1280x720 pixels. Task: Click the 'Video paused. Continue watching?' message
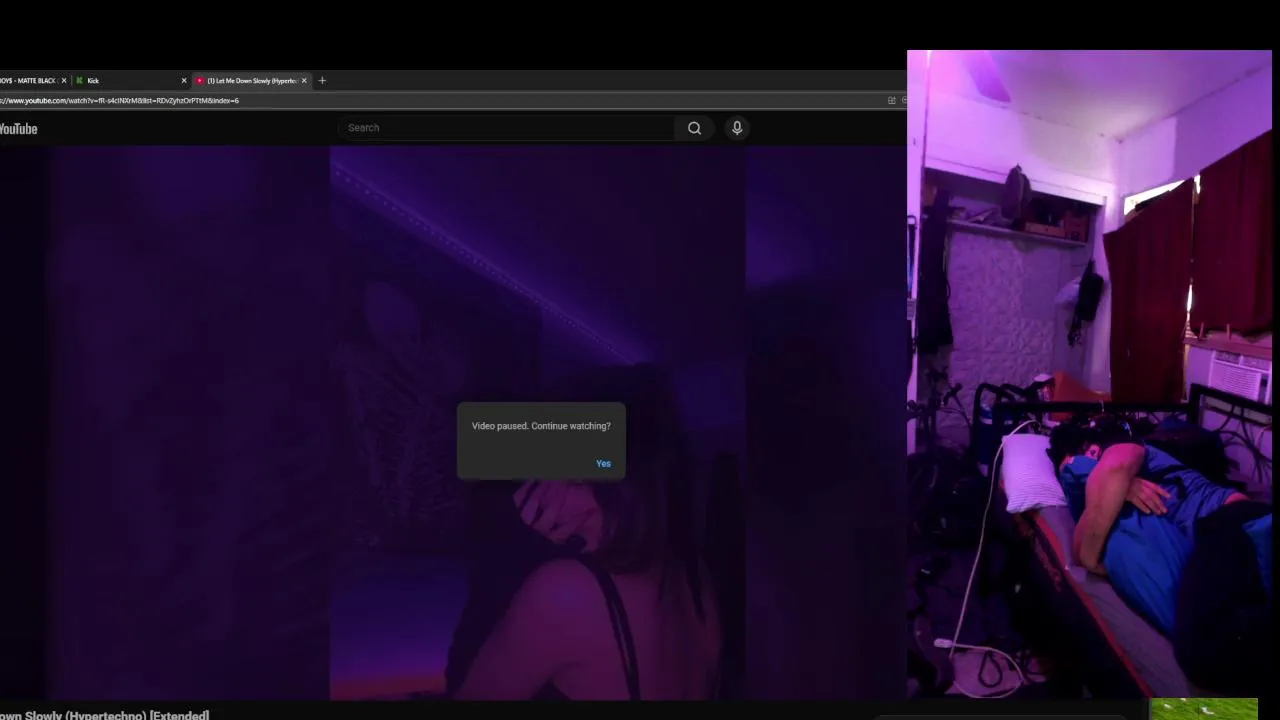pos(541,426)
